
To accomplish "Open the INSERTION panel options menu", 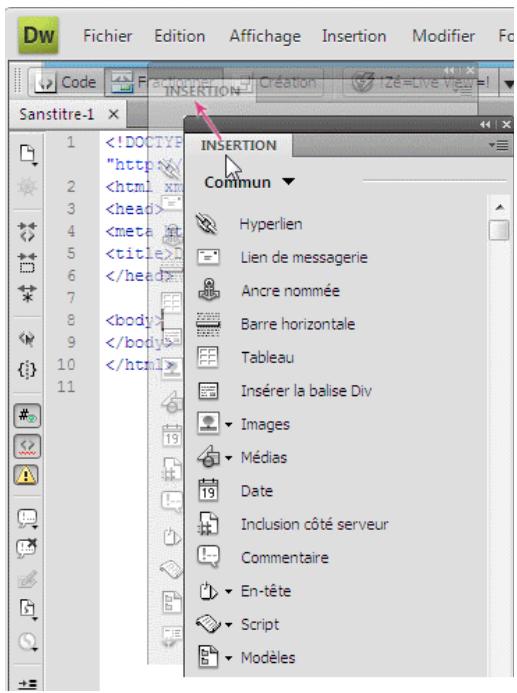I will [x=501, y=145].
